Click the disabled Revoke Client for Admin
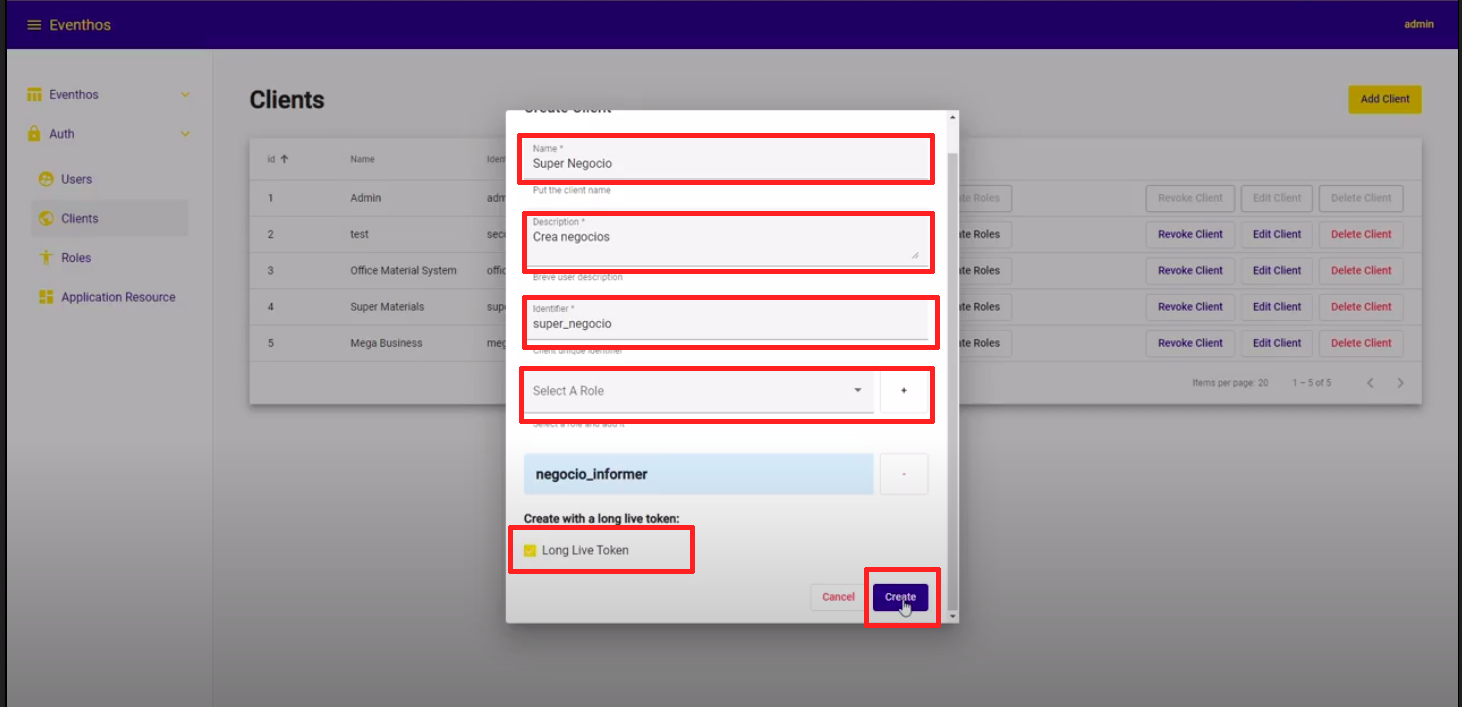1462x707 pixels. 1190,198
